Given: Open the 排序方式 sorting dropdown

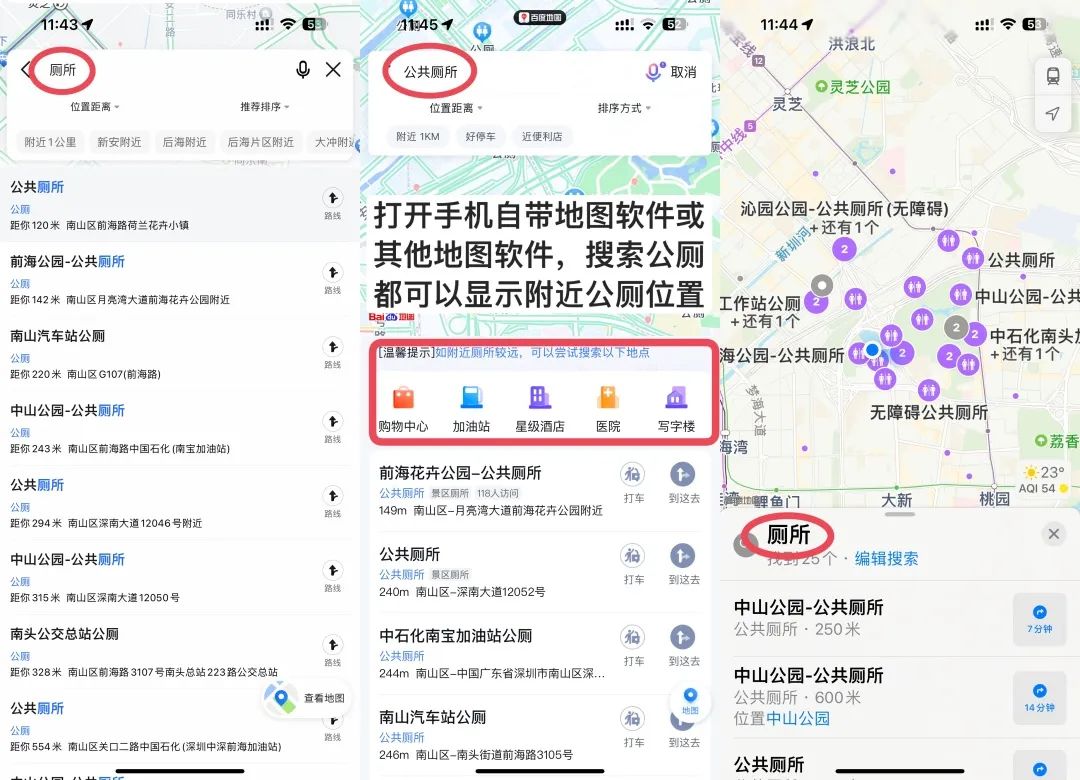Looking at the screenshot, I should 624,108.
